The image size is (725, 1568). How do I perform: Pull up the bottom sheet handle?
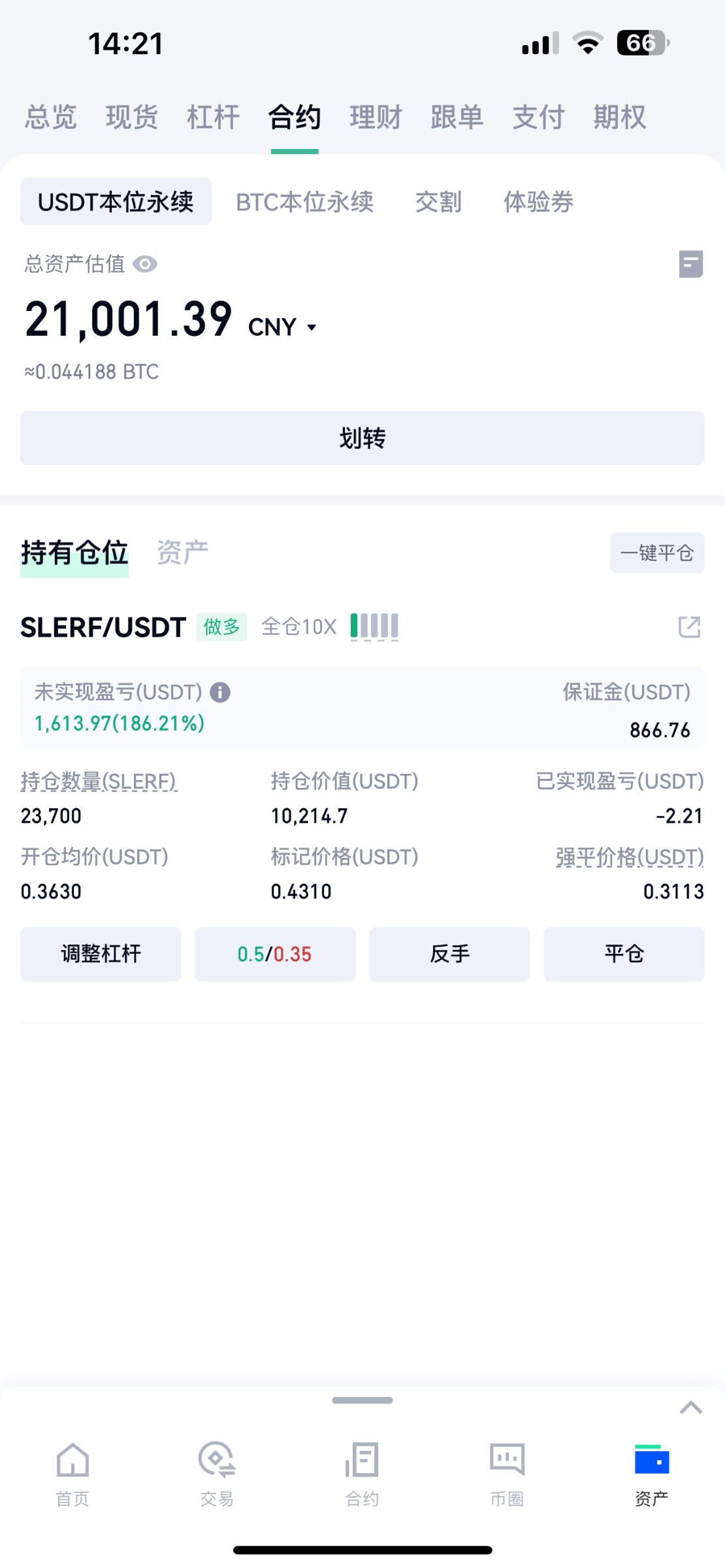(362, 1400)
